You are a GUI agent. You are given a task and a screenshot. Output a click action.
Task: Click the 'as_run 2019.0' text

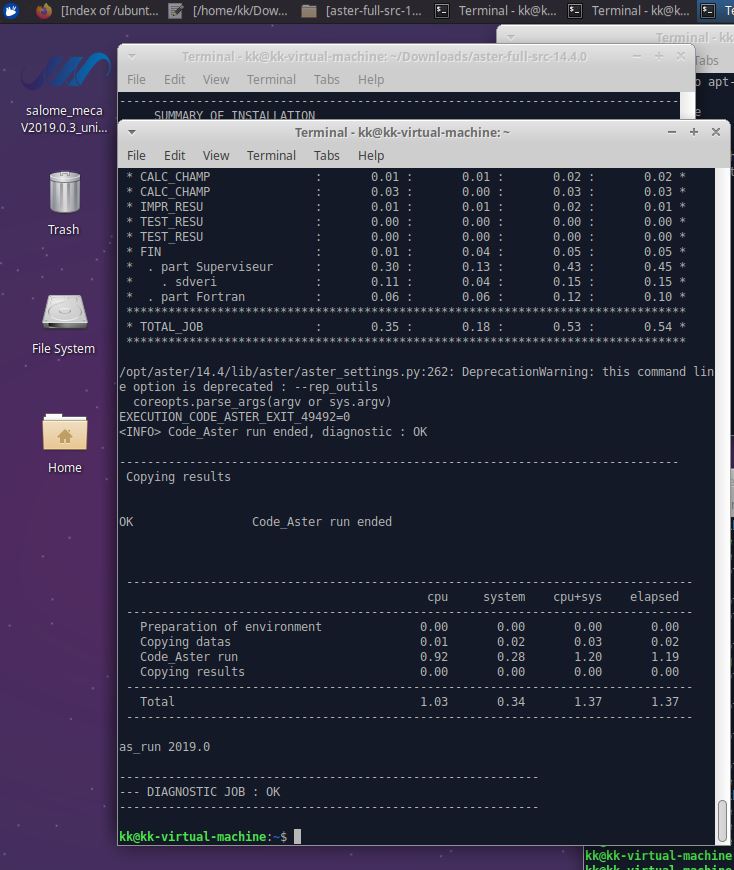(165, 747)
